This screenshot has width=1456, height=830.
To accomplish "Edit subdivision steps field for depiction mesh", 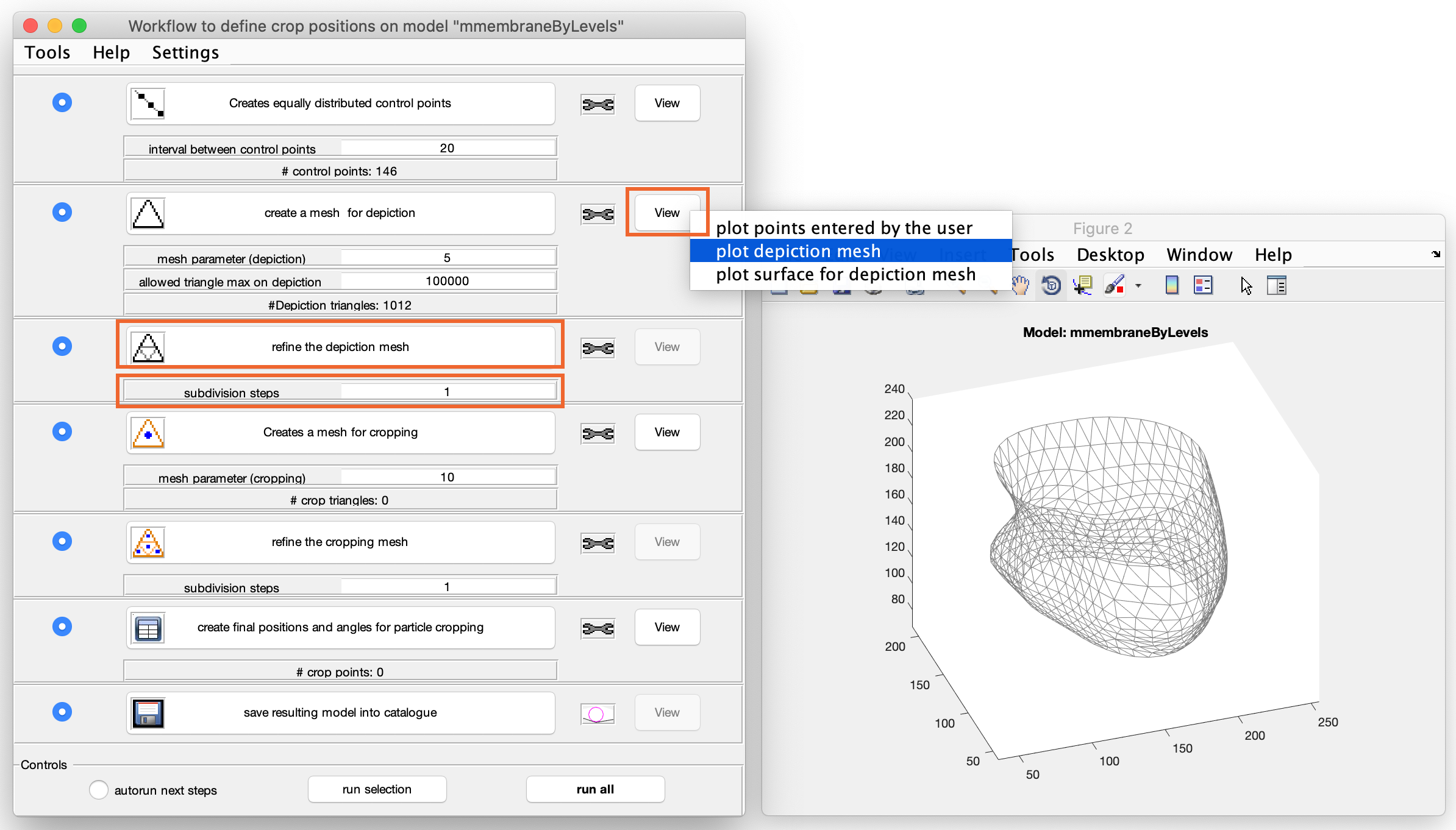I will click(448, 392).
